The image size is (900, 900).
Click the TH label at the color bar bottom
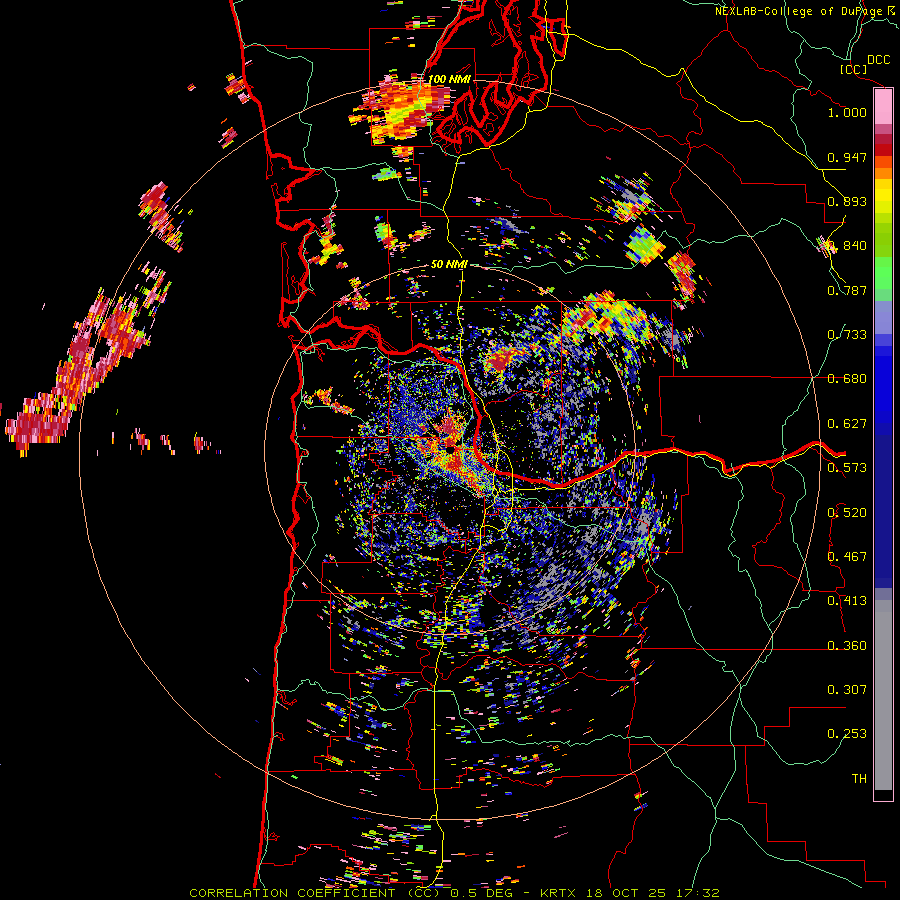point(859,779)
